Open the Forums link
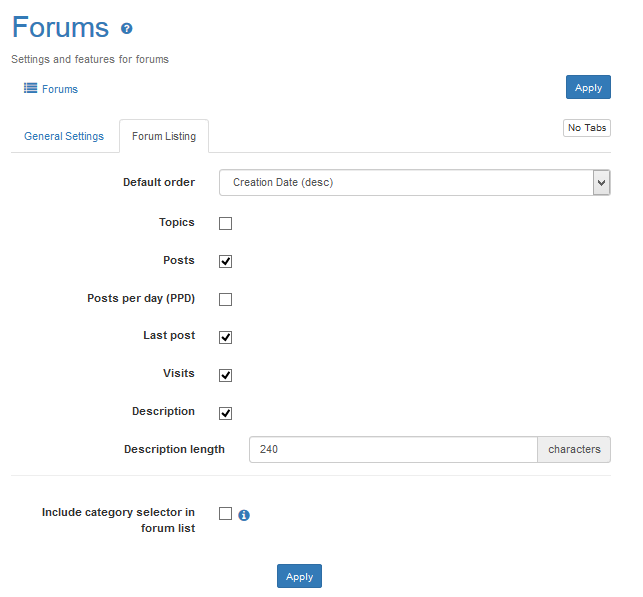This screenshot has width=643, height=597. click(x=60, y=89)
